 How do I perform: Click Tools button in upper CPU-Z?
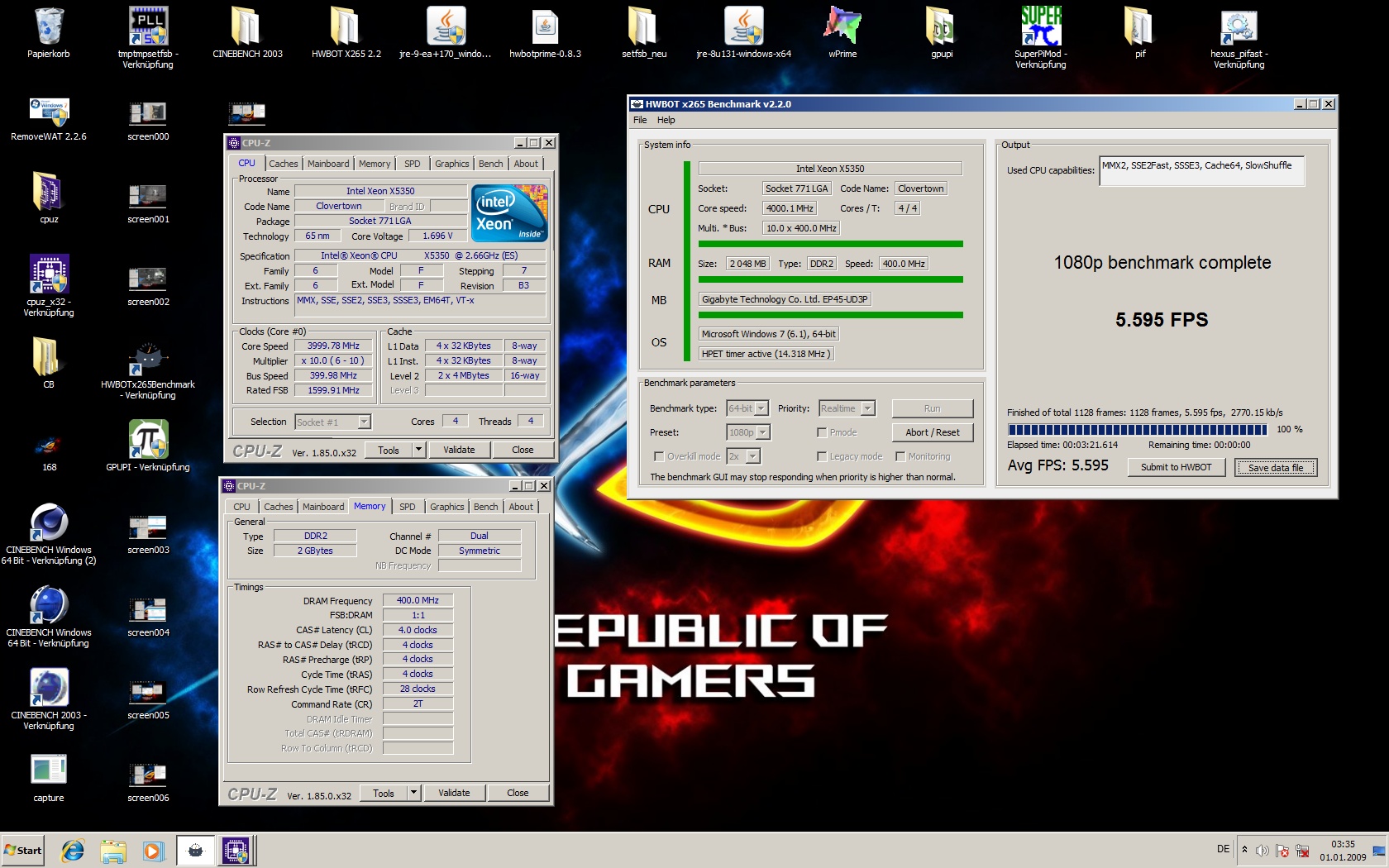389,450
